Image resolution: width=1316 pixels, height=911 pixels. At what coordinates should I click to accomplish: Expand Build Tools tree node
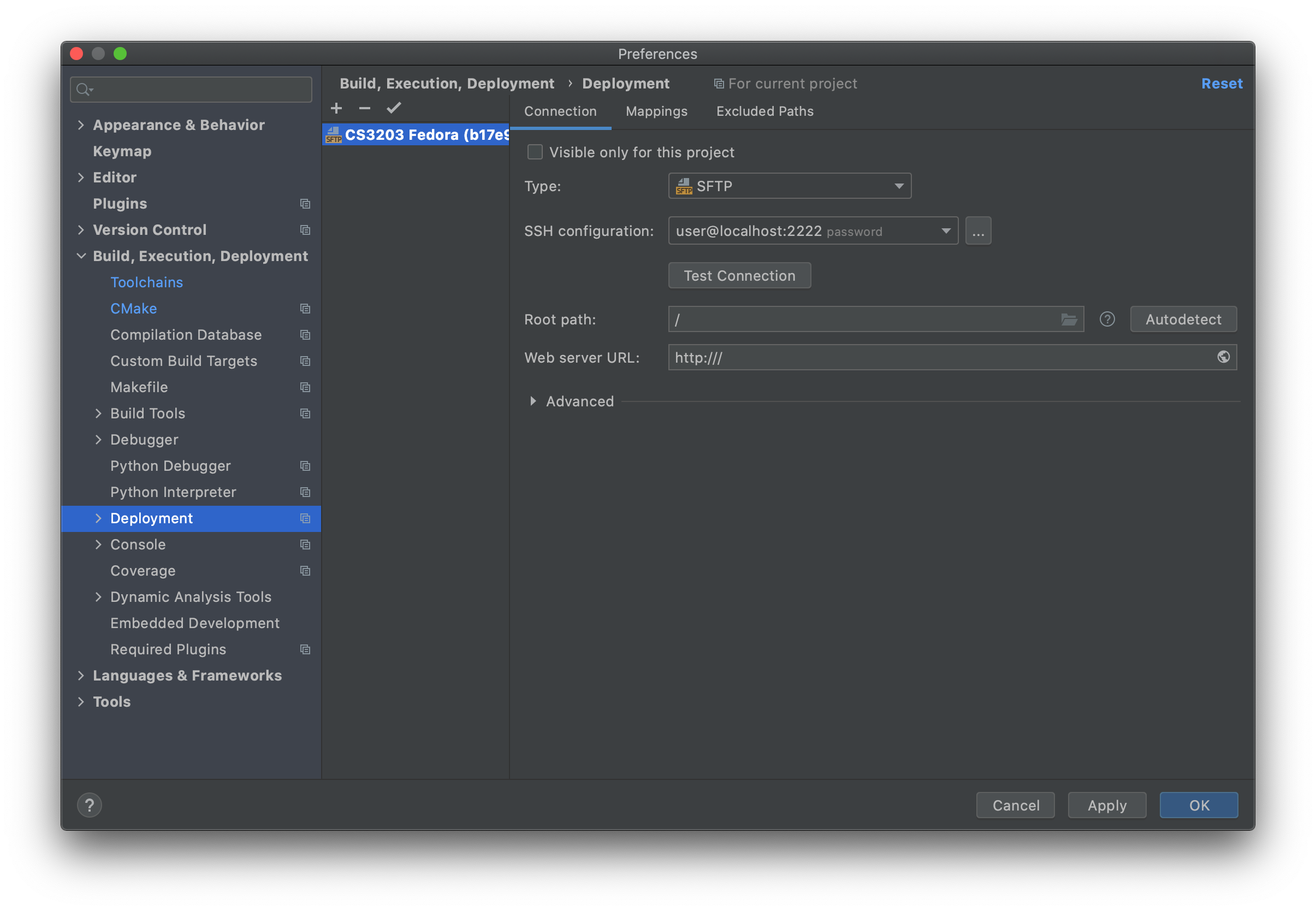(98, 414)
